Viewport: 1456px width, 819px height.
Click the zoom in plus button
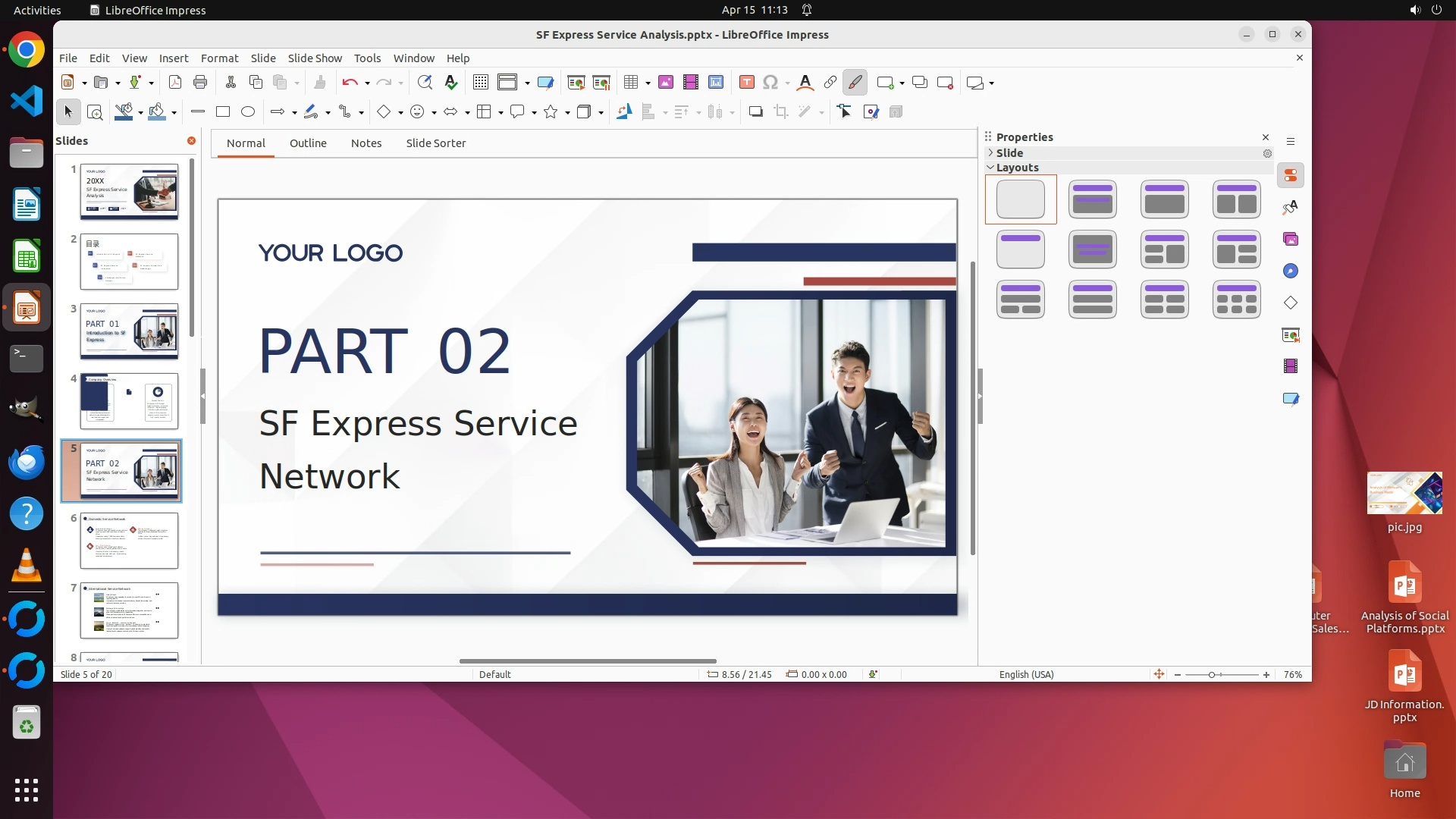[1266, 675]
